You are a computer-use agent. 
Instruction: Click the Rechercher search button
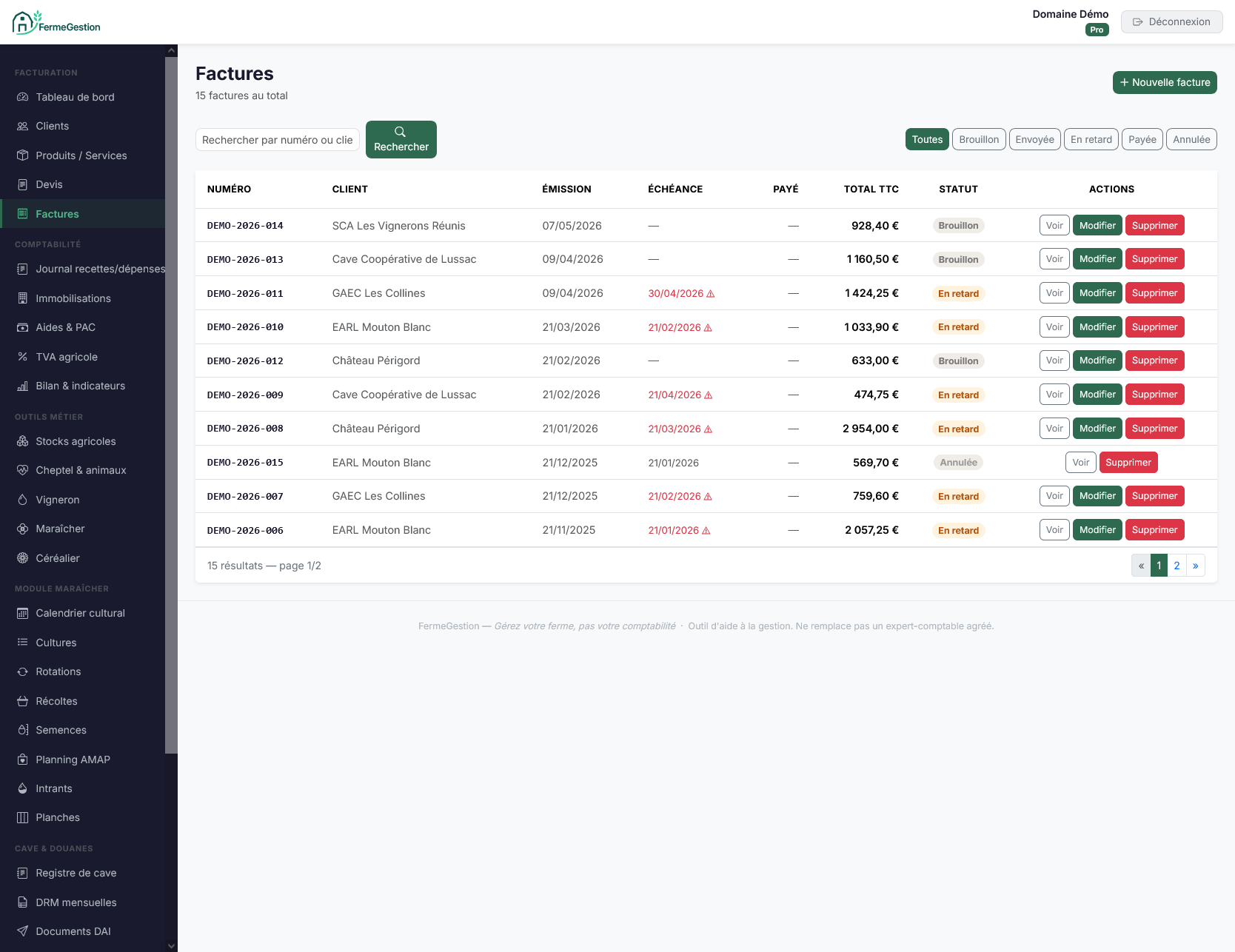coord(401,139)
